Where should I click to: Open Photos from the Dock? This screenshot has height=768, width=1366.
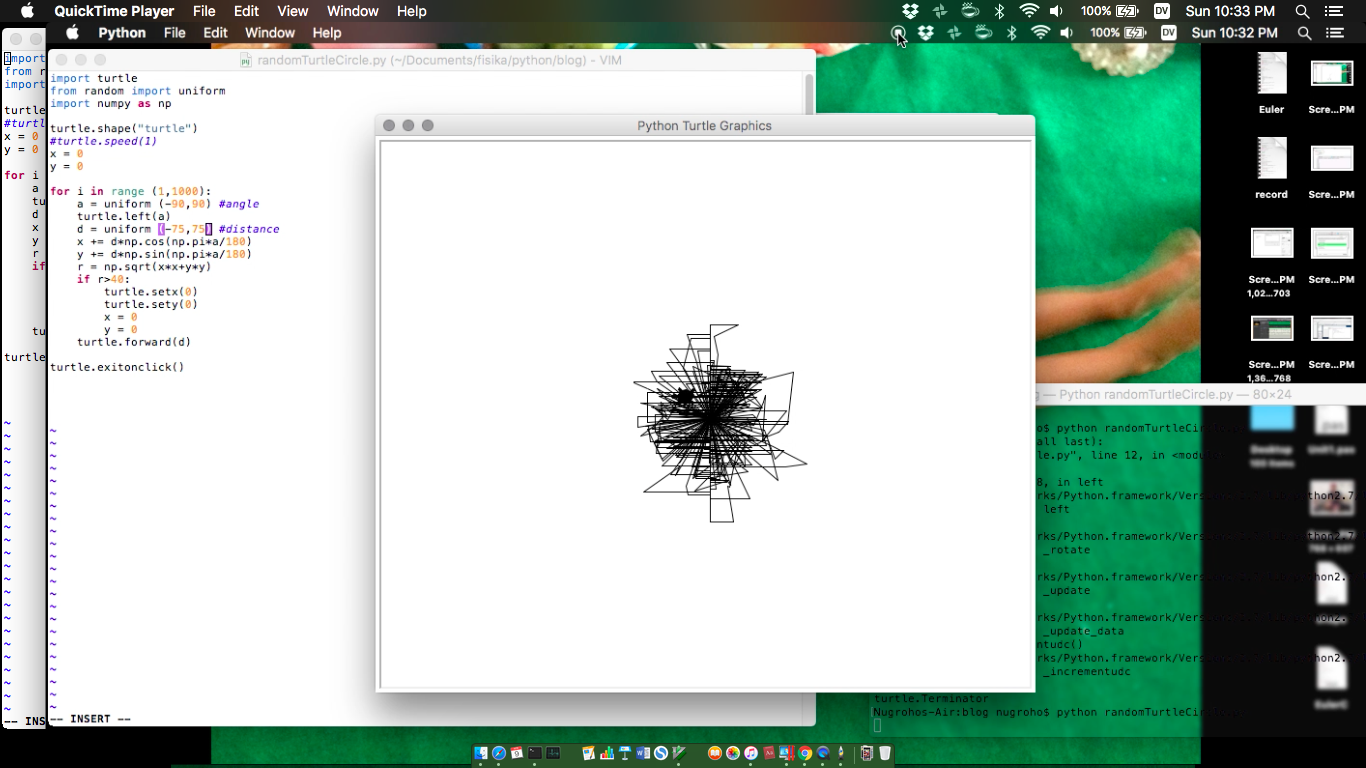pyautogui.click(x=733, y=753)
